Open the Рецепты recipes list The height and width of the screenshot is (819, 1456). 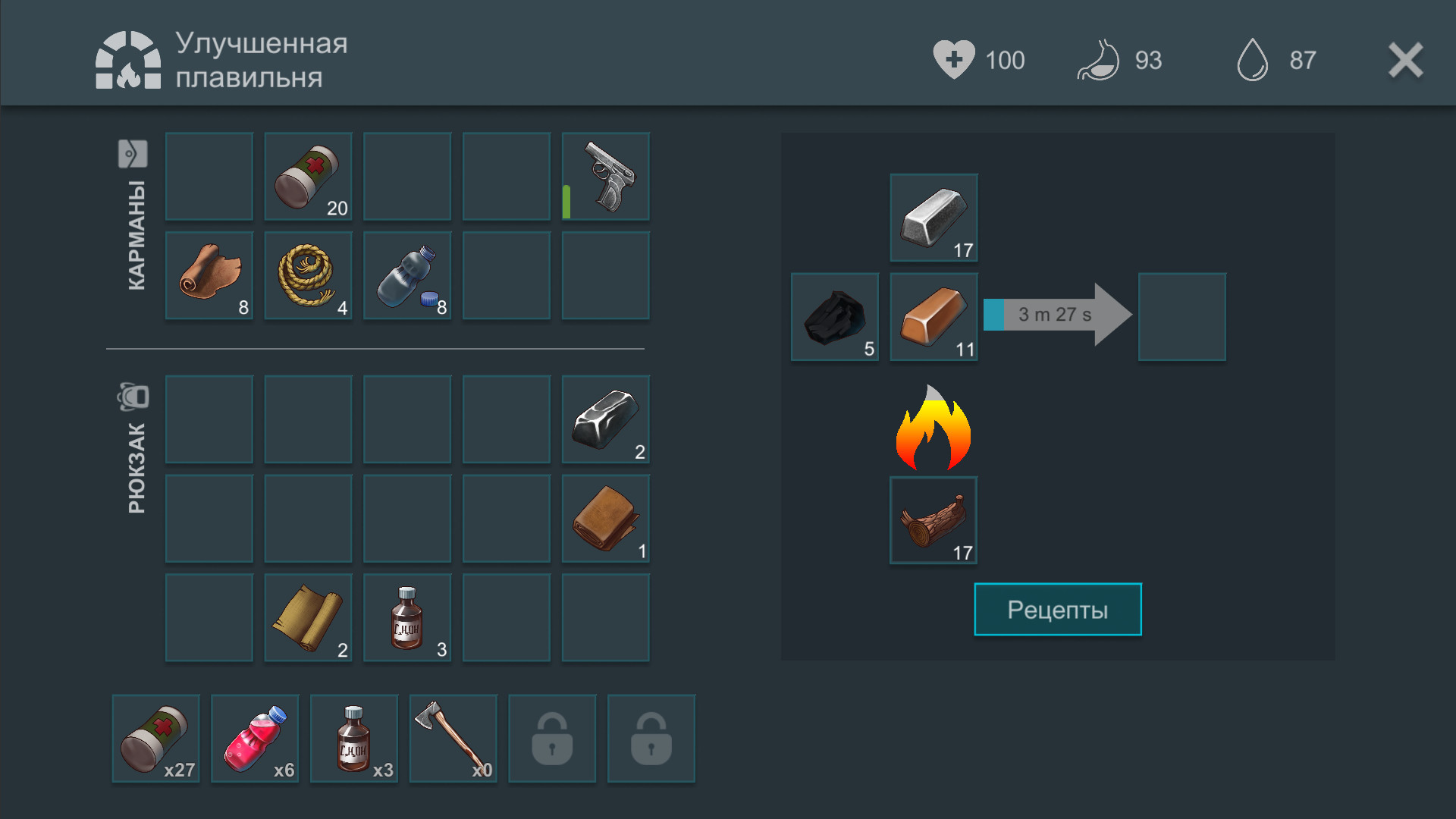point(1058,610)
